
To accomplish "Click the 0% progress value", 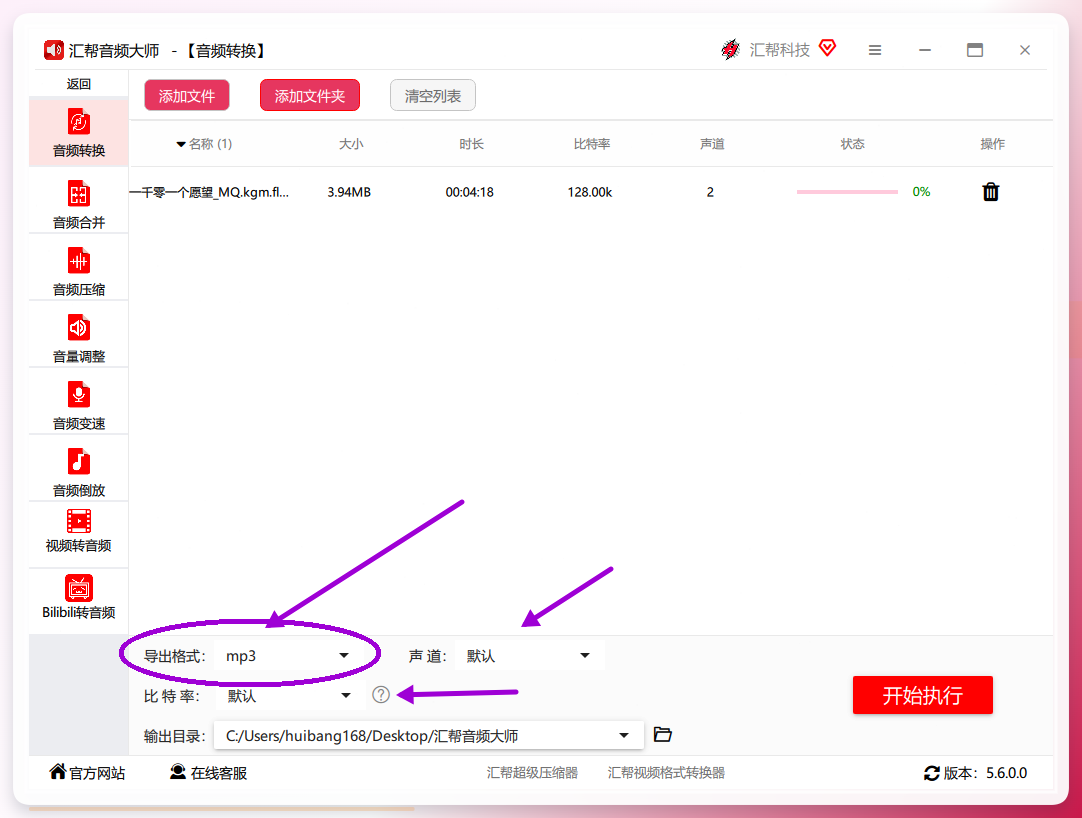I will [x=921, y=192].
